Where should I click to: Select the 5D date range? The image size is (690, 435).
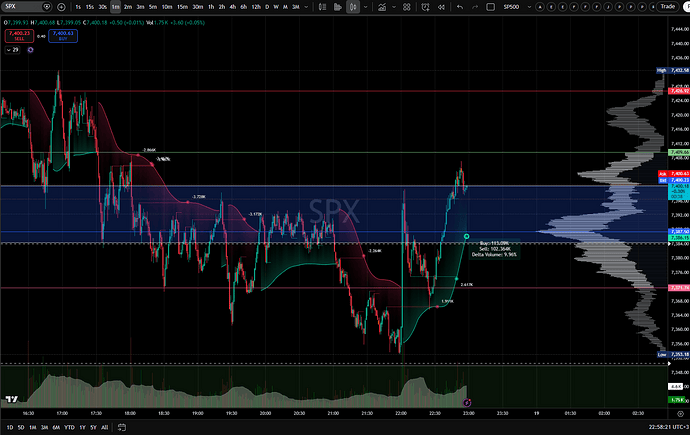[x=21, y=427]
